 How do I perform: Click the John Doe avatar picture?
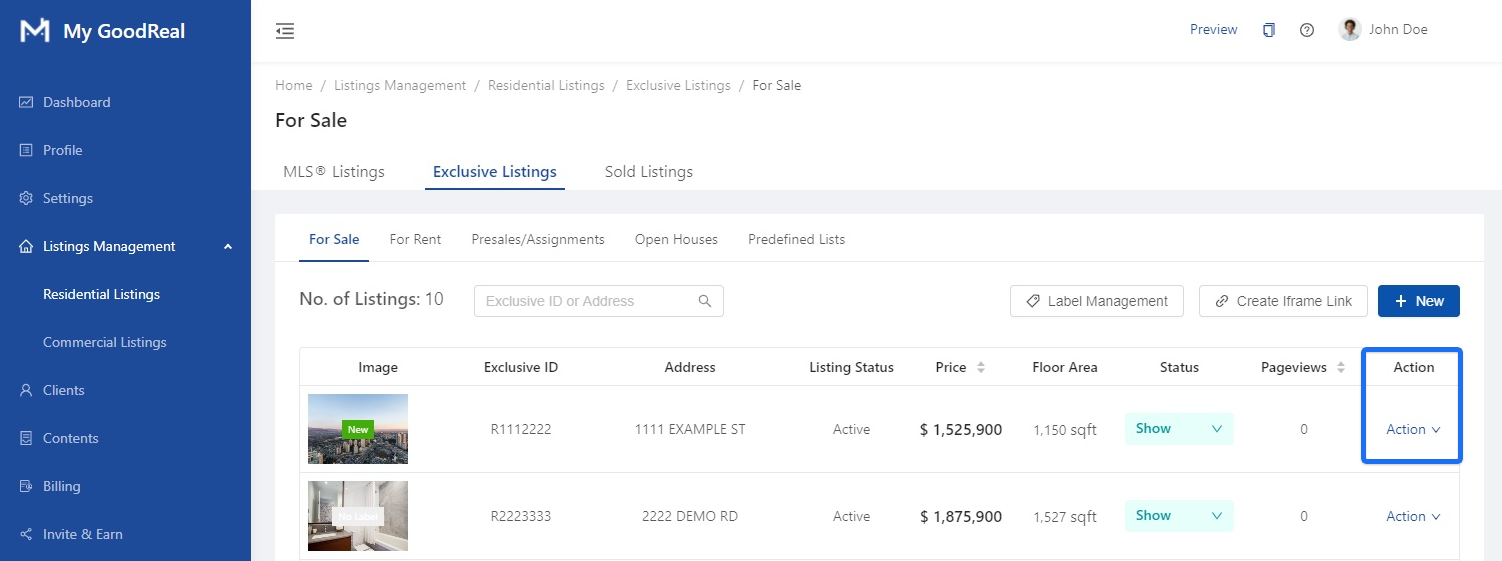1350,29
